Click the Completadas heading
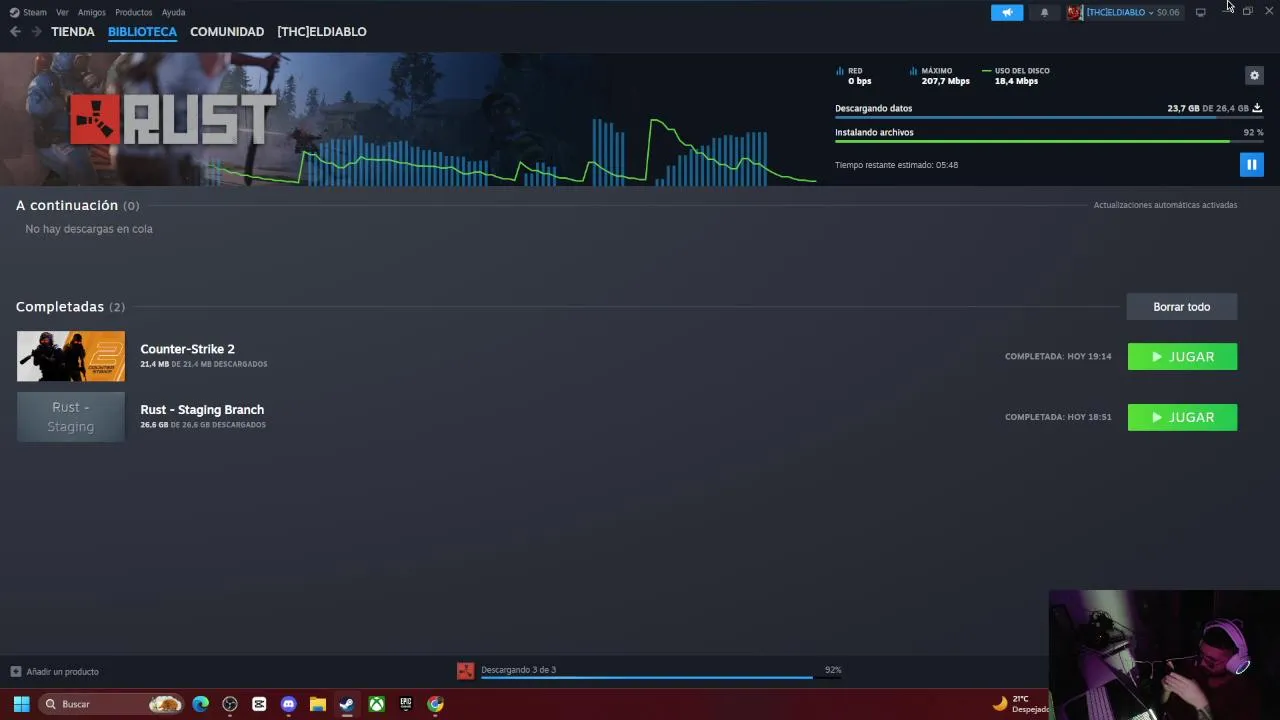Viewport: 1280px width, 720px height. point(60,307)
